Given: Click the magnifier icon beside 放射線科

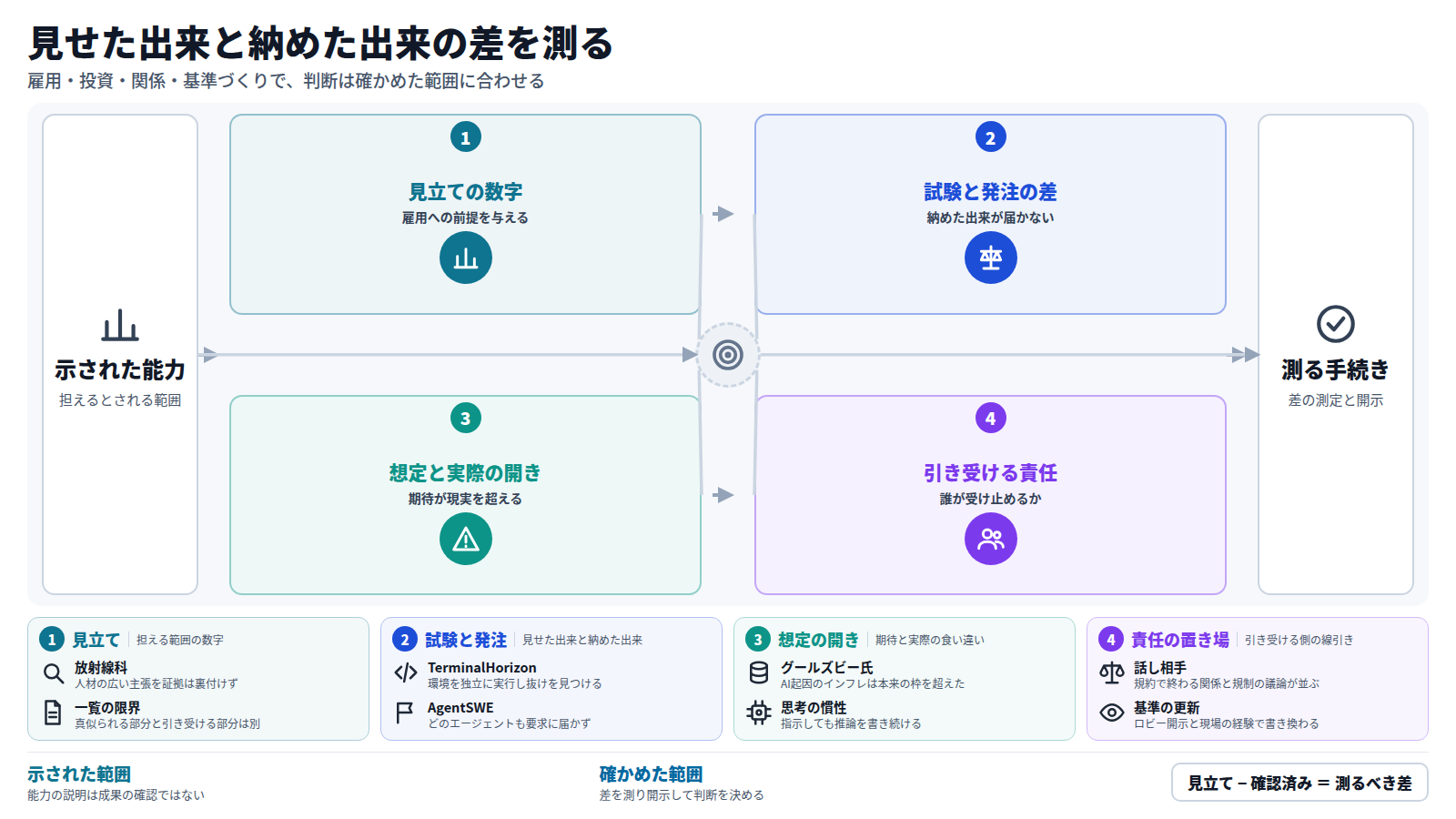Looking at the screenshot, I should (x=54, y=673).
